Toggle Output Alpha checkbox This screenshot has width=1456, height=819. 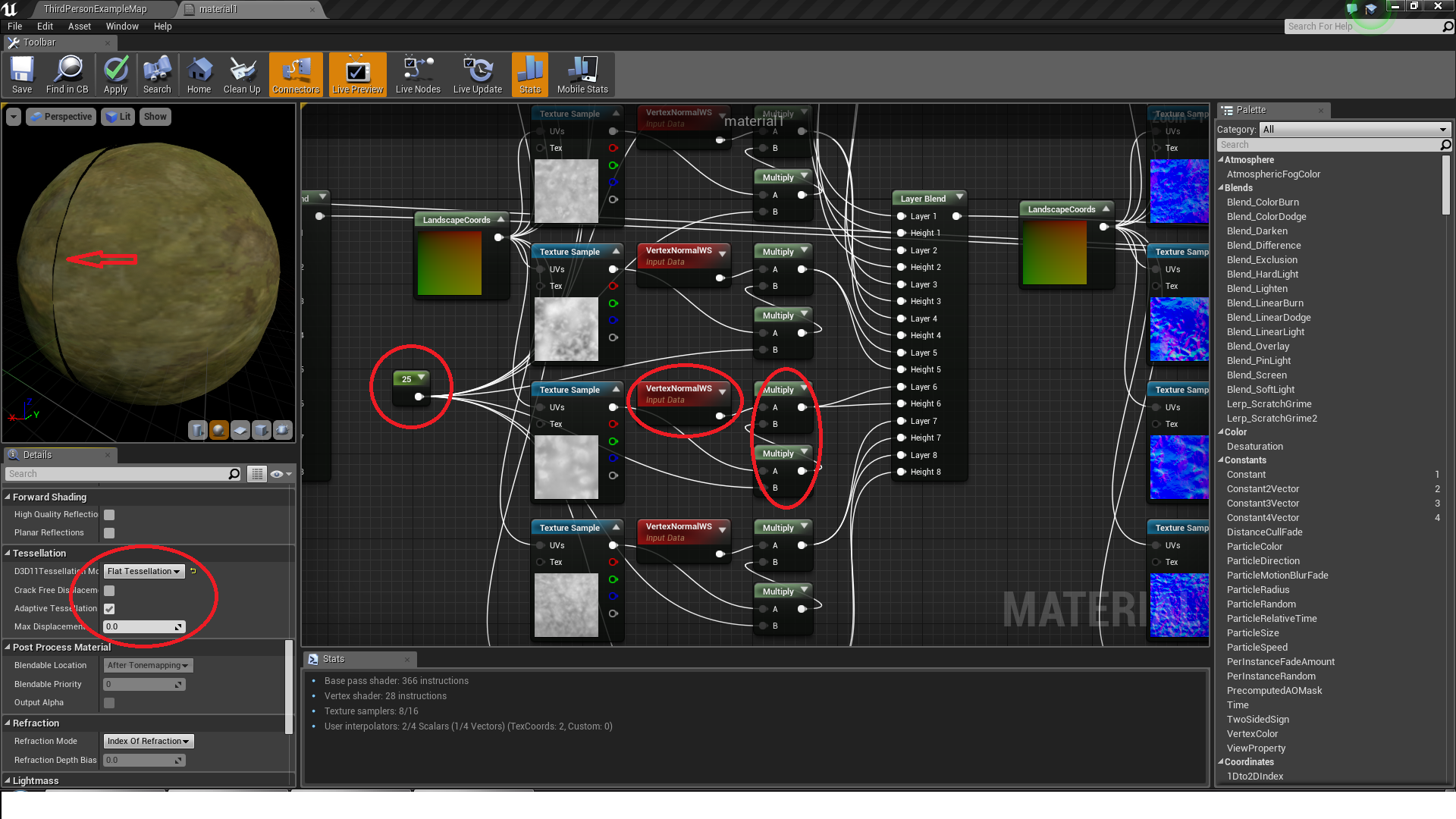pyautogui.click(x=109, y=703)
